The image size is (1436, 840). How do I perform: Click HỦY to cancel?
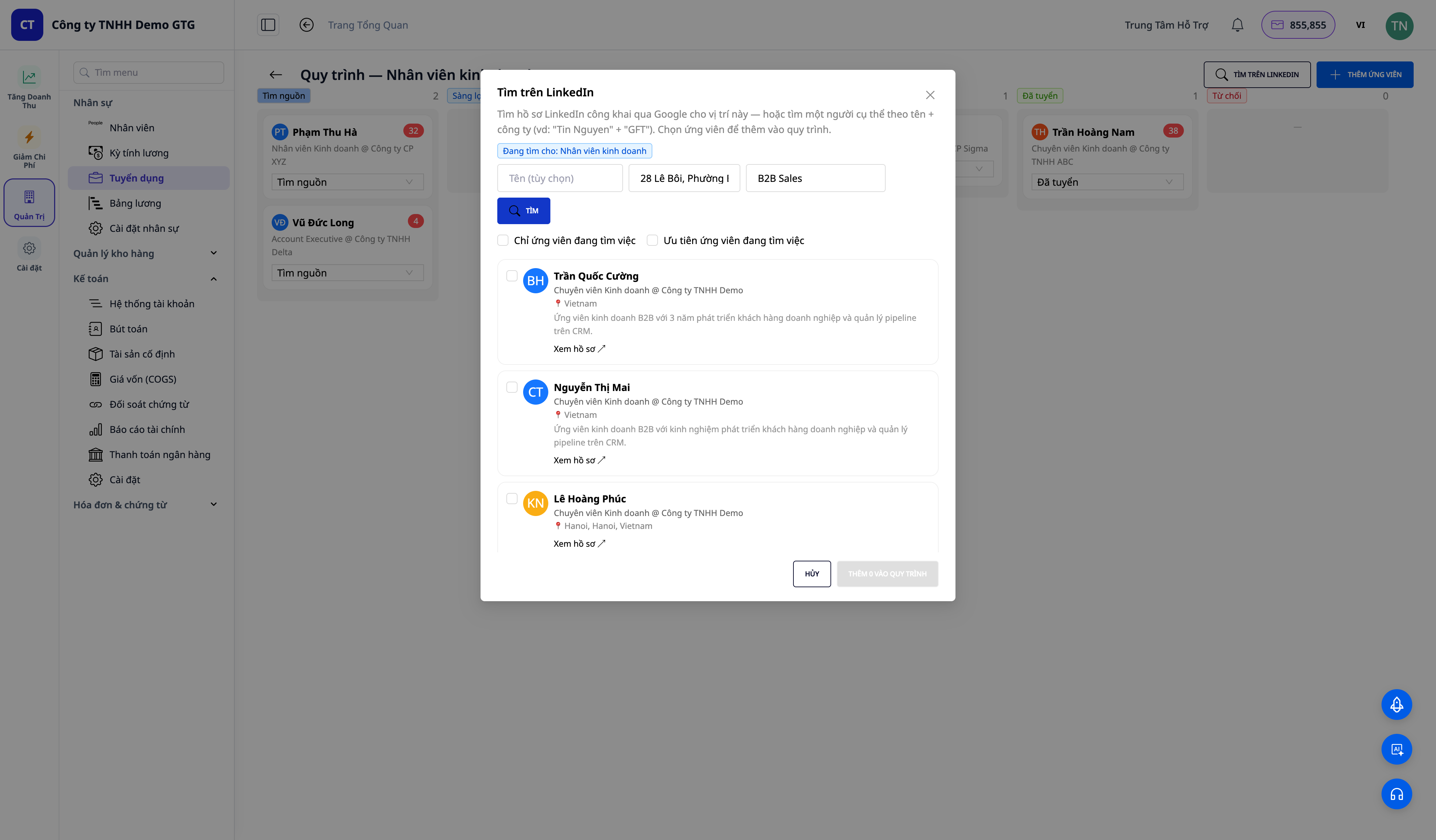[812, 574]
